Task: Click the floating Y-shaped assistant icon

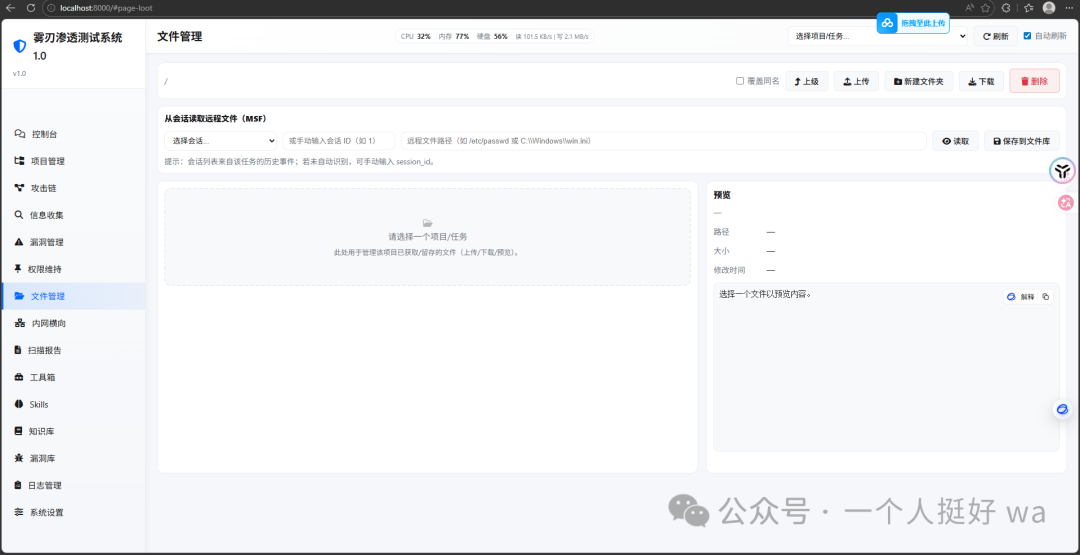Action: [1063, 171]
